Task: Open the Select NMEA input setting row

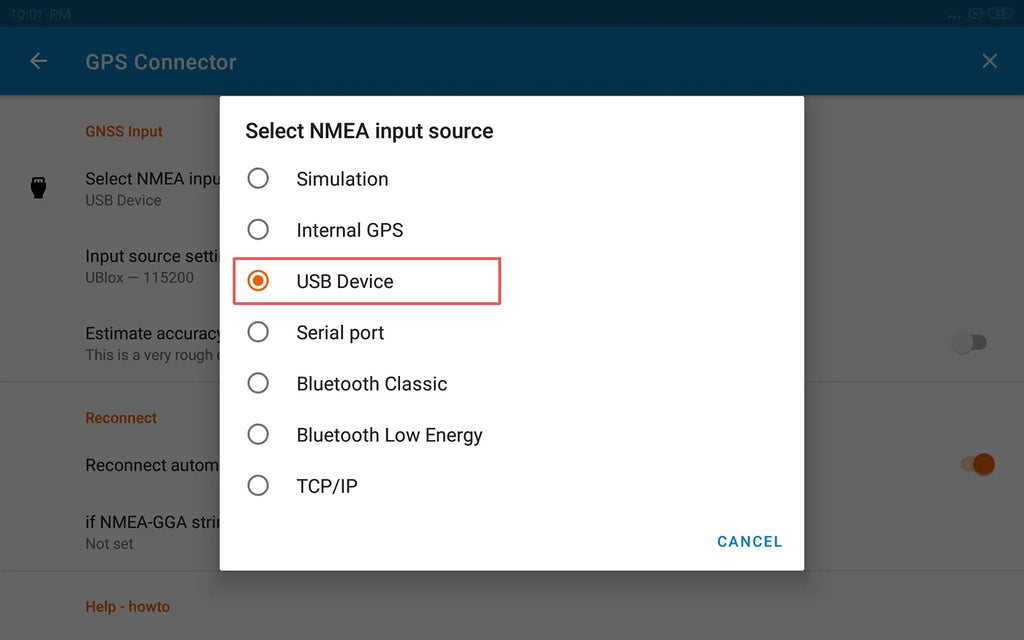Action: coord(152,188)
